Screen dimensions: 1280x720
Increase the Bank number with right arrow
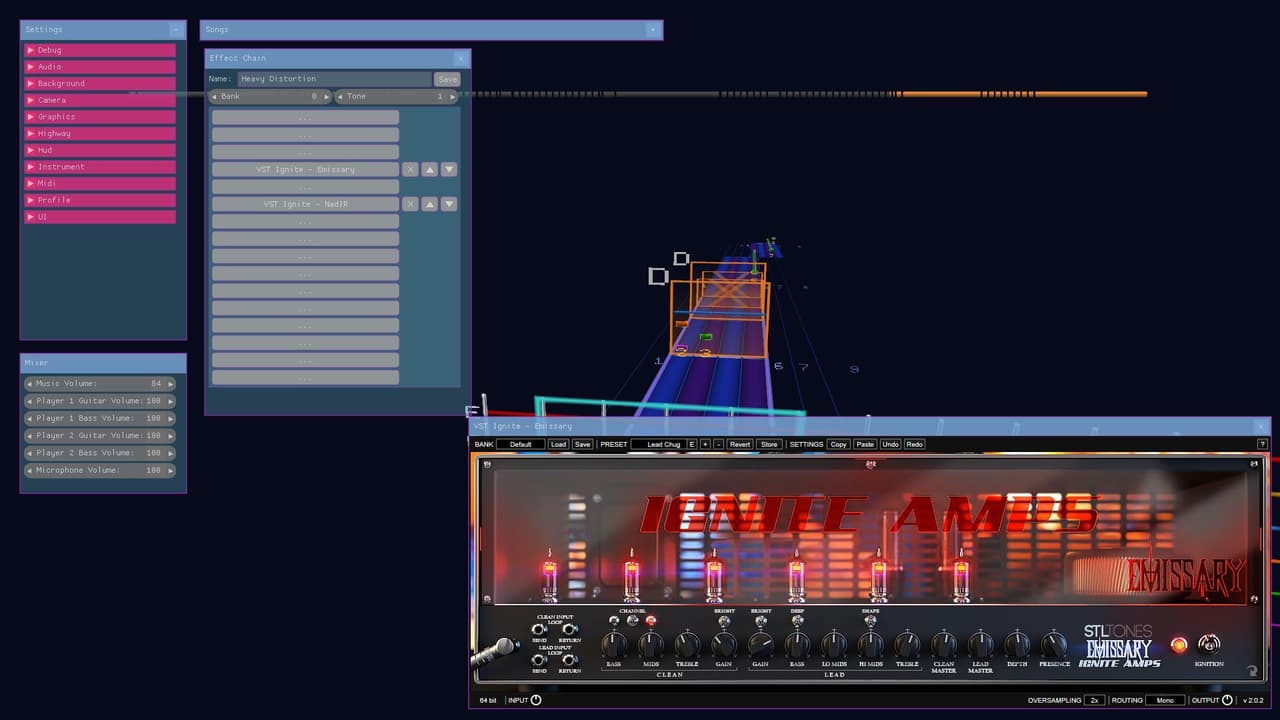326,97
